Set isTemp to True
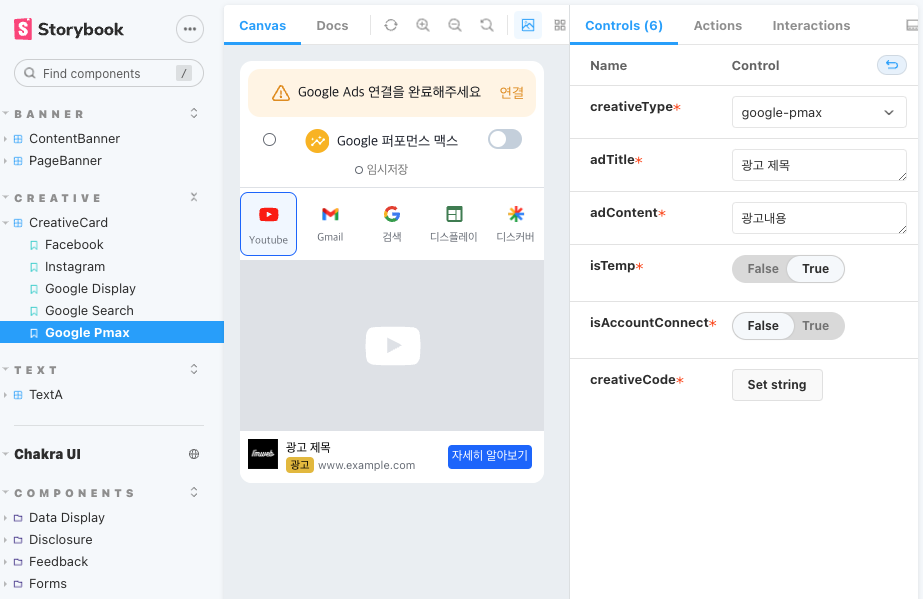This screenshot has width=923, height=599. 815,269
